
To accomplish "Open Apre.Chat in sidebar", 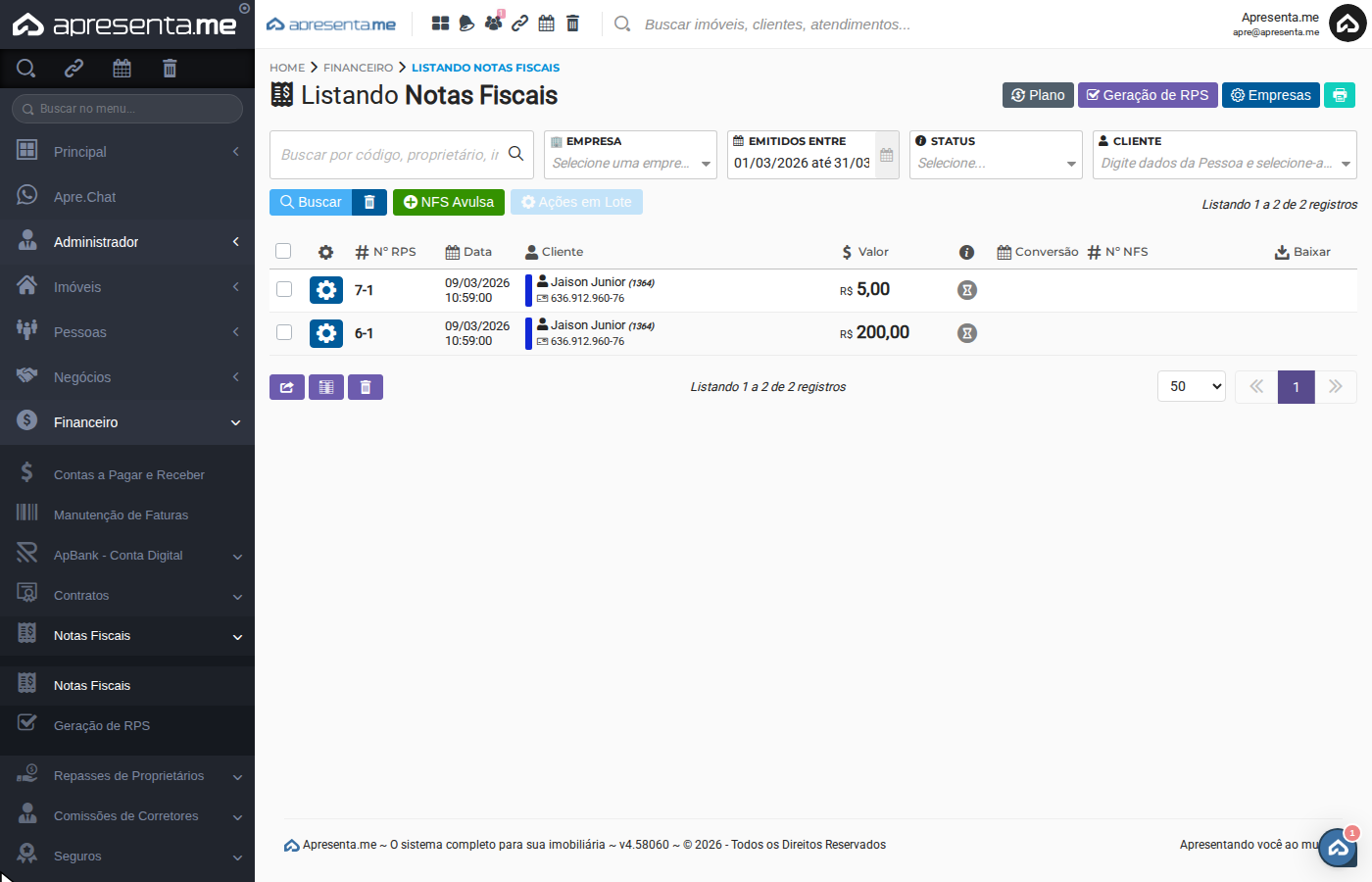I will 127,197.
